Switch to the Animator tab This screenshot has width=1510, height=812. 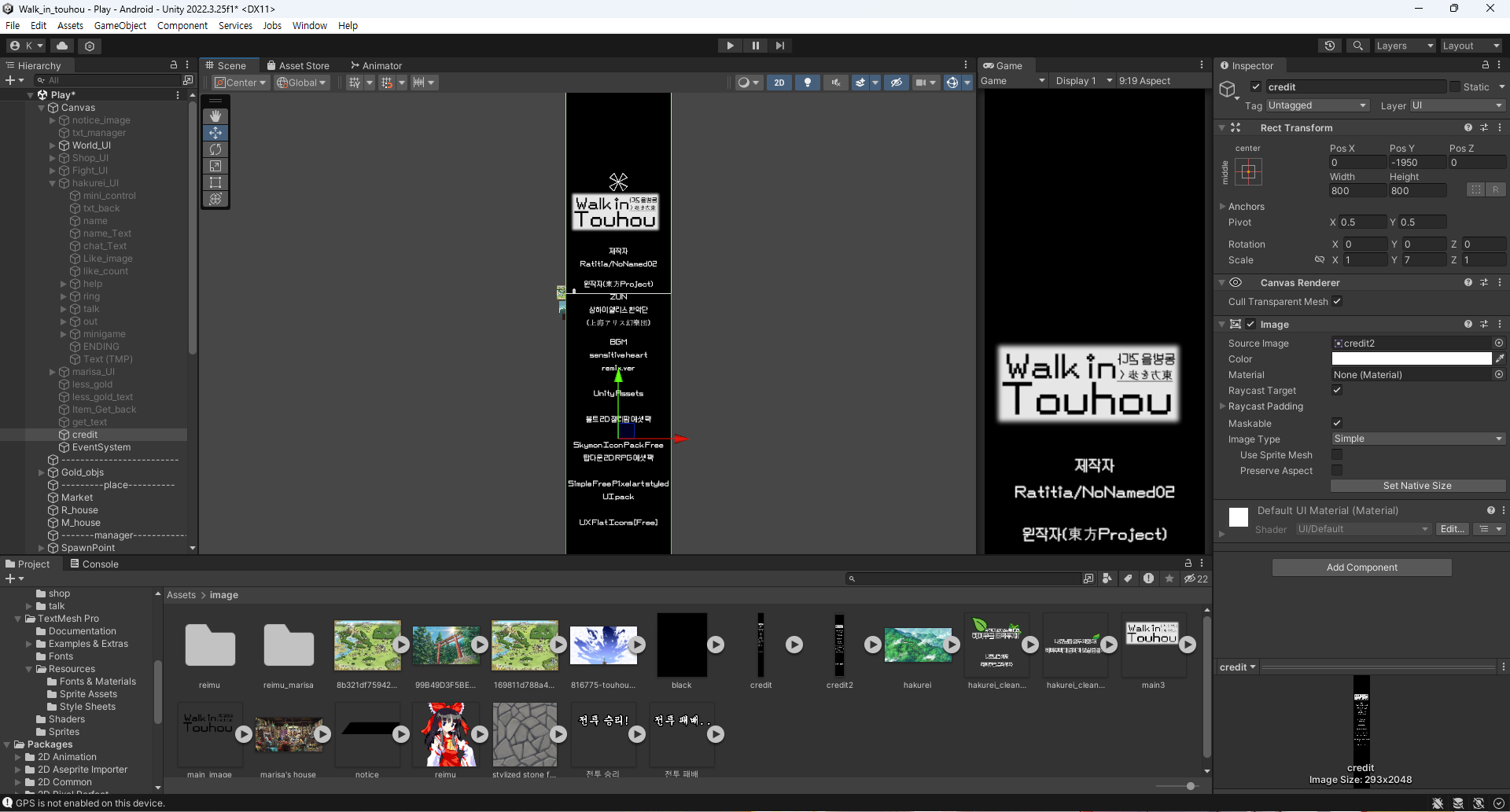click(x=377, y=66)
